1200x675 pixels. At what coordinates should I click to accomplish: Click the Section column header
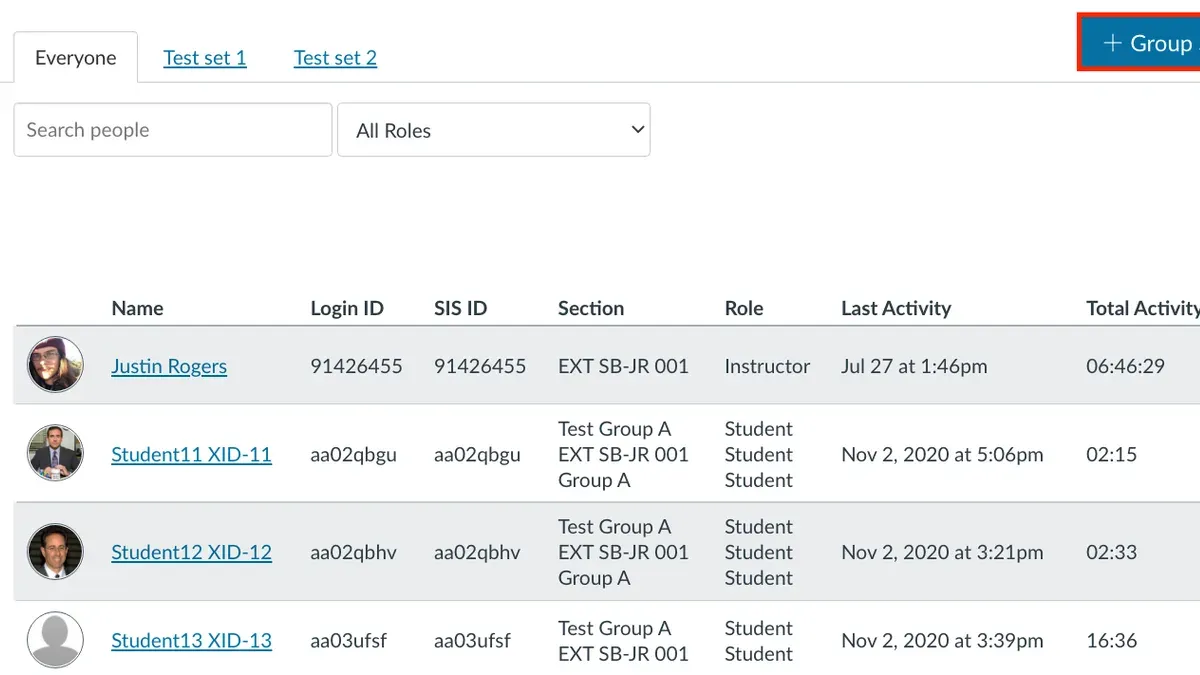click(x=591, y=308)
